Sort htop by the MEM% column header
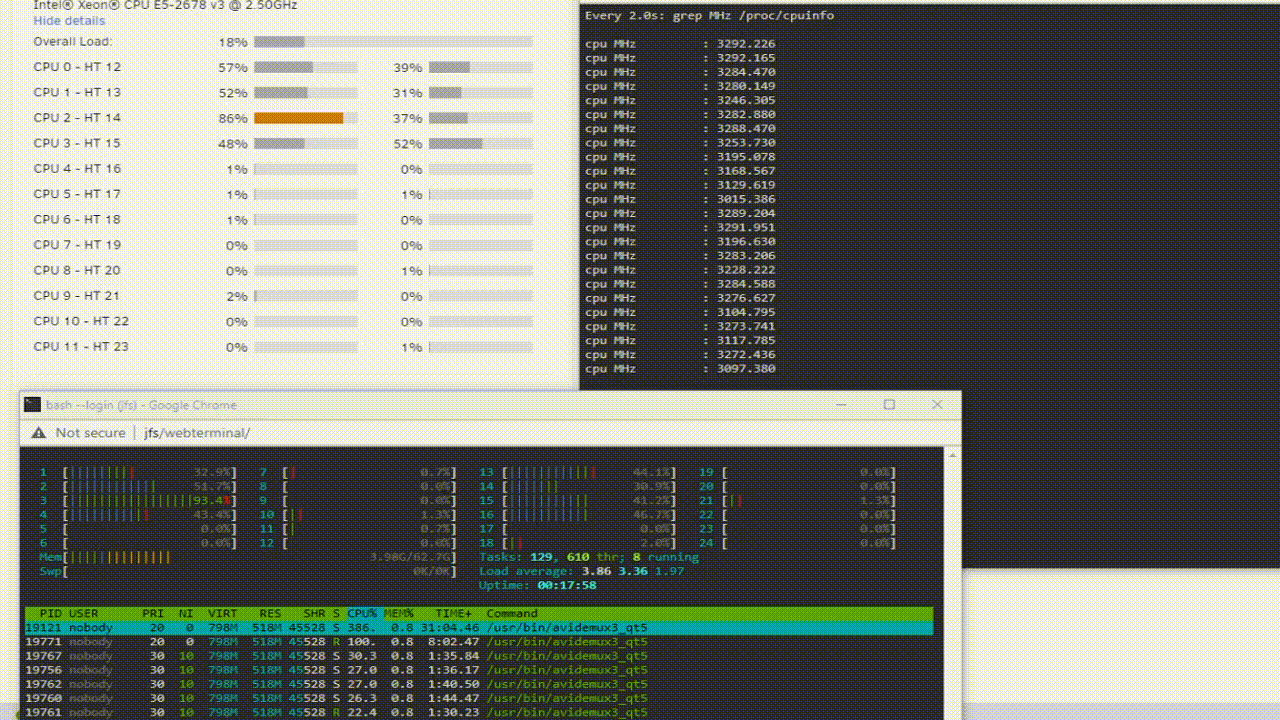 tap(399, 613)
